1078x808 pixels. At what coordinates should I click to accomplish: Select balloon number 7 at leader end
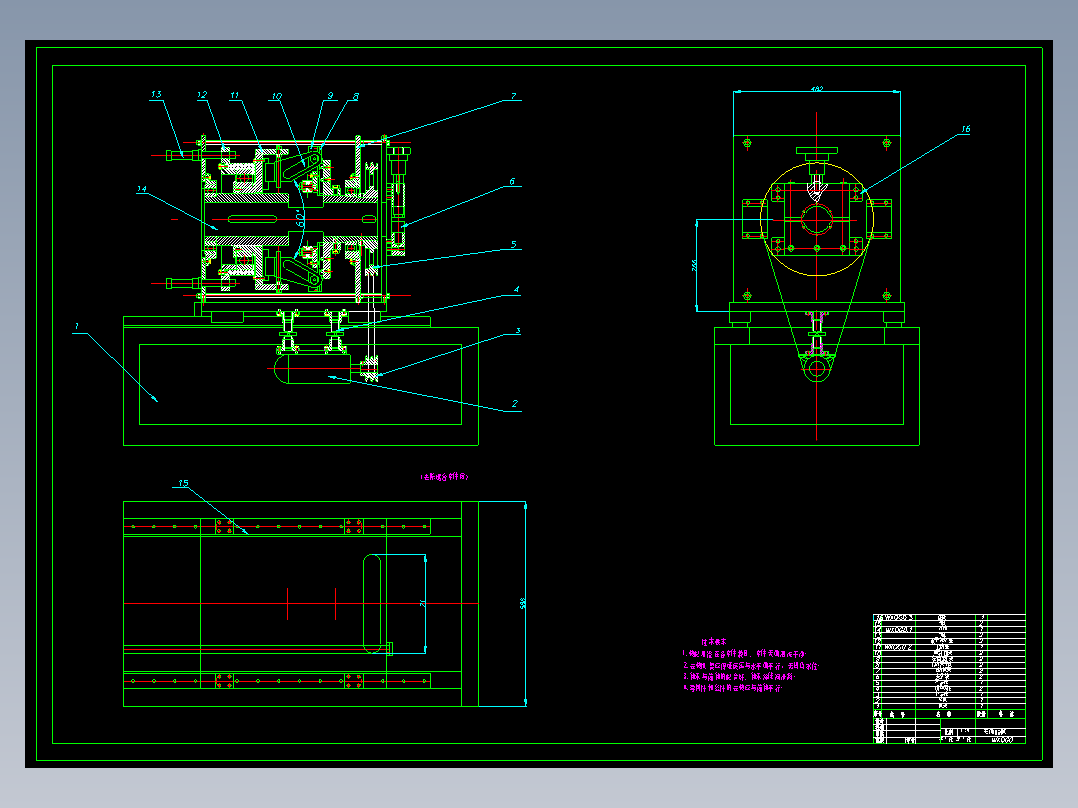click(514, 96)
